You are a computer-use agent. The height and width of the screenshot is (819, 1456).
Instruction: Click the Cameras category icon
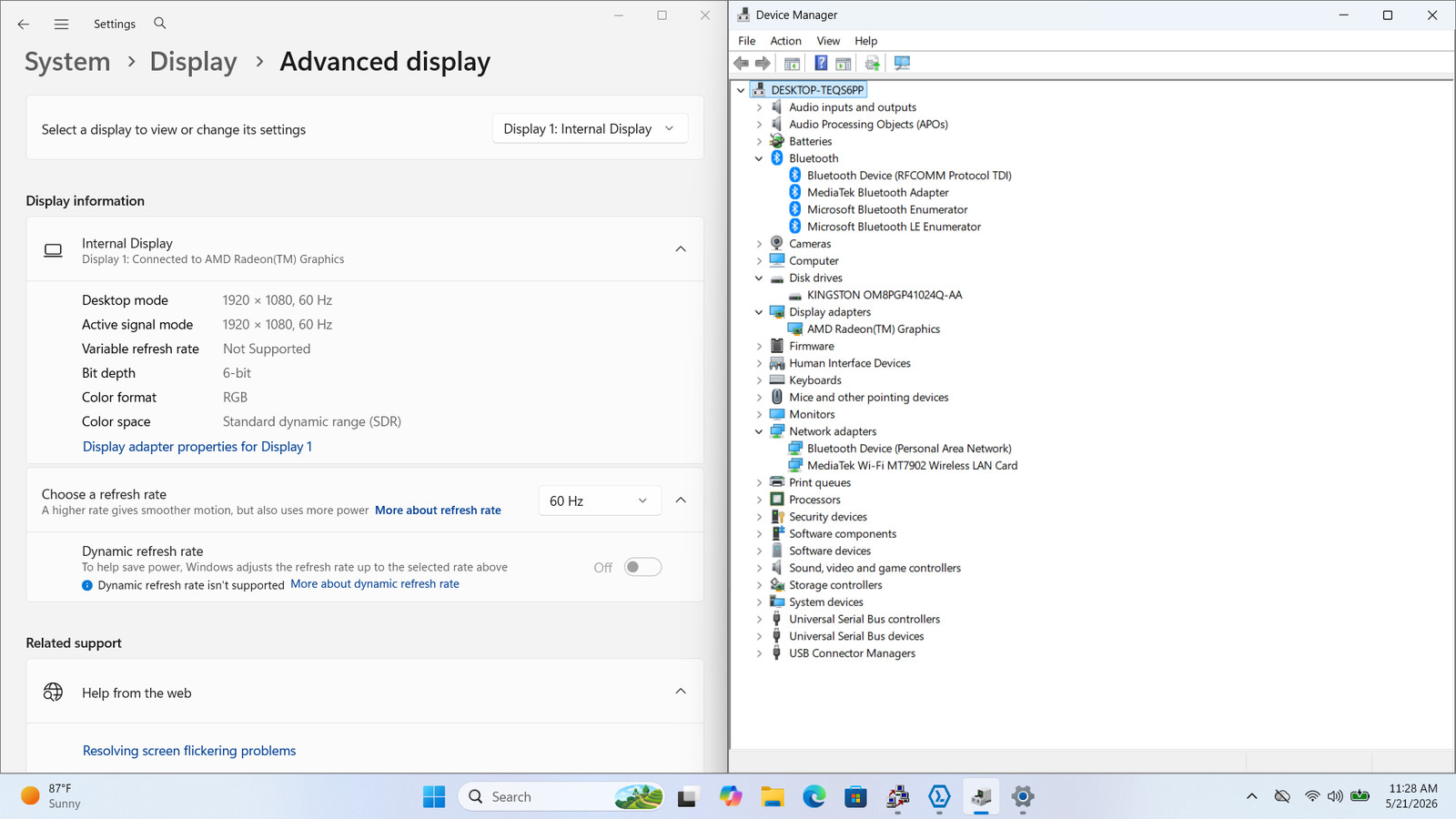click(777, 244)
